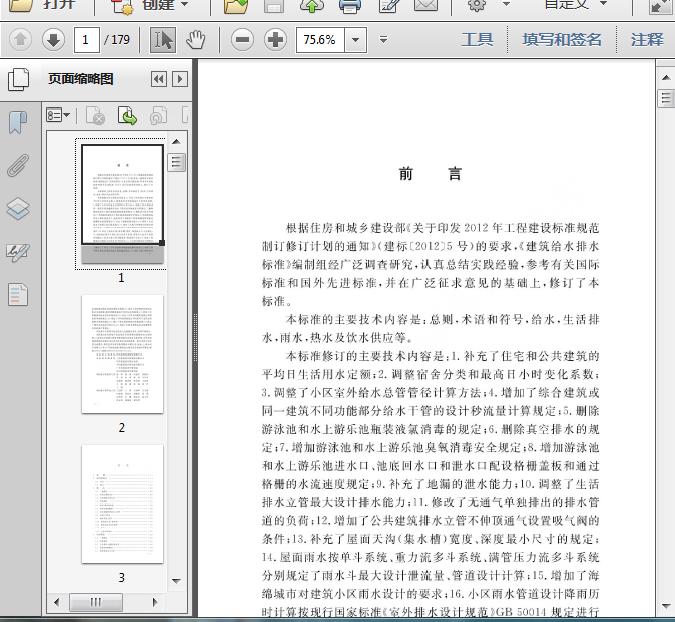Click document scrollbar down arrow
This screenshot has width=675, height=622.
click(x=666, y=606)
